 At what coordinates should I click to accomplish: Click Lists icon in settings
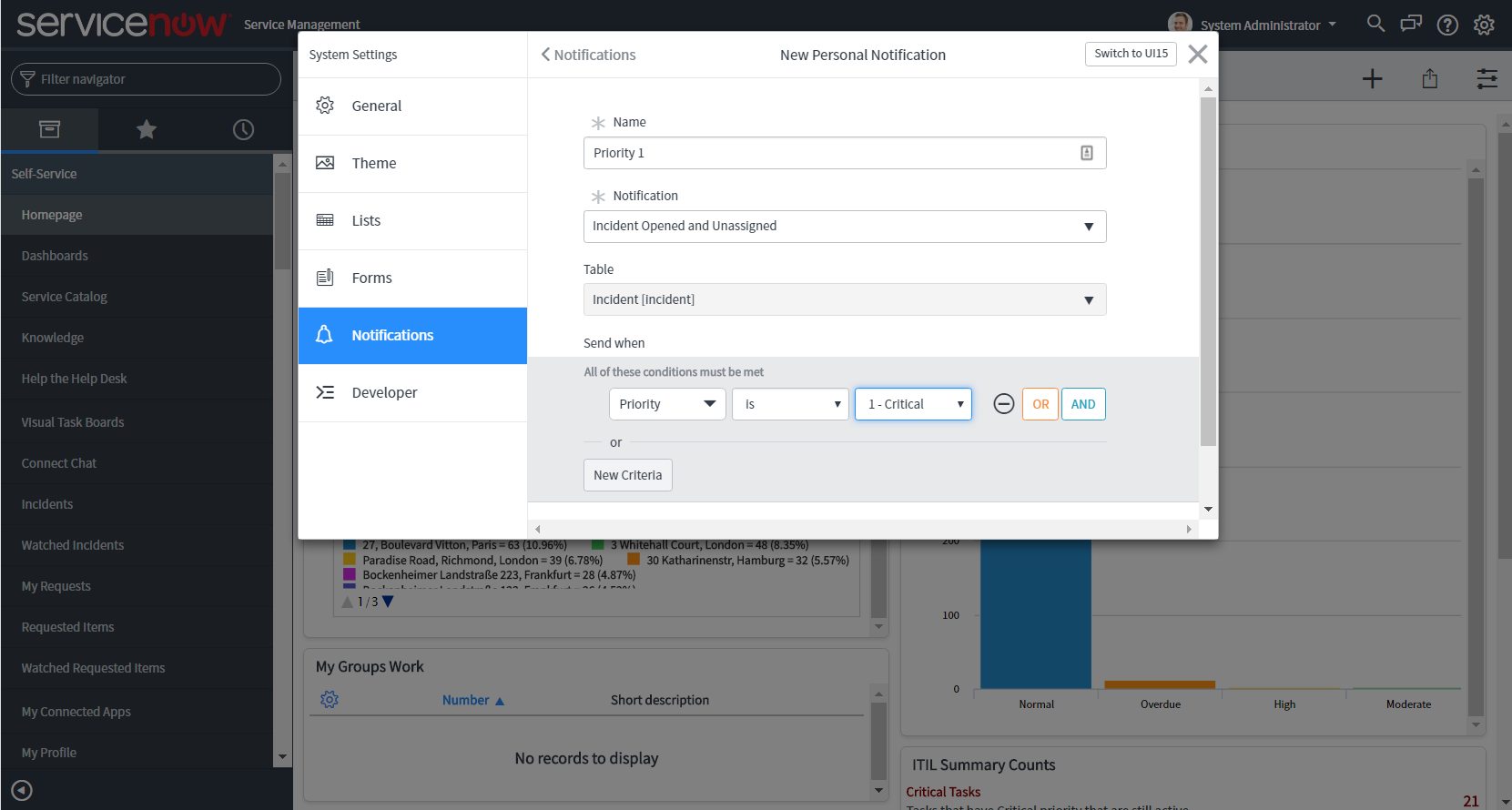(325, 220)
